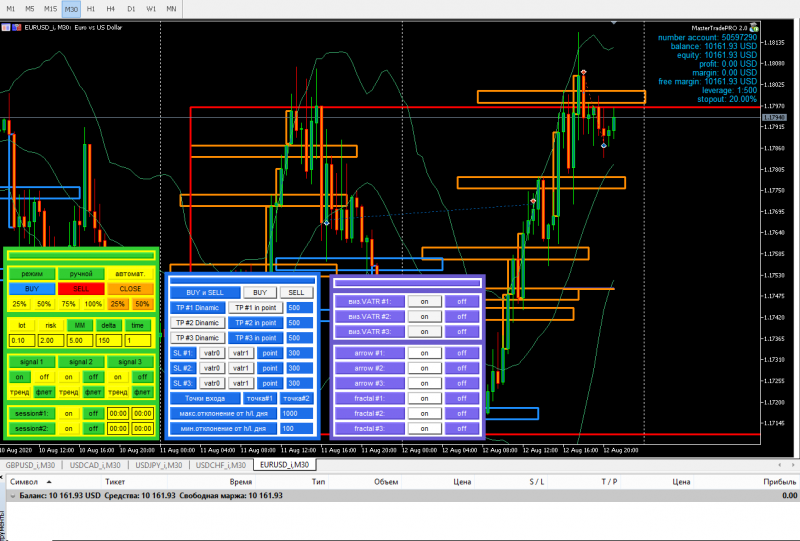Click session#1 first 00:00 time field
800x541 pixels.
[118, 413]
